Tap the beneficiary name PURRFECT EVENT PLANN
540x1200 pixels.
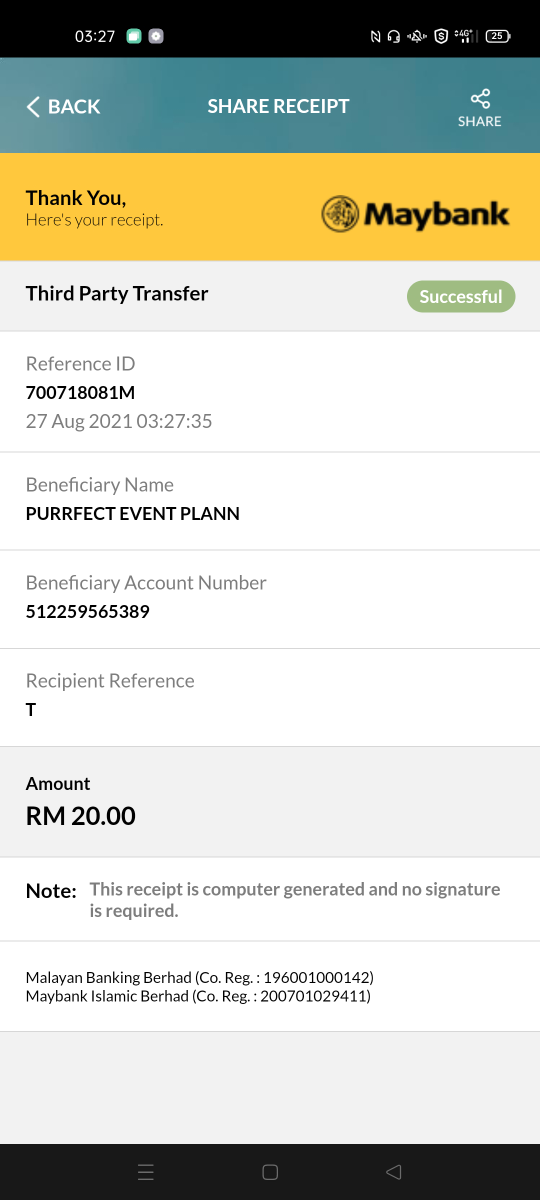tap(133, 514)
